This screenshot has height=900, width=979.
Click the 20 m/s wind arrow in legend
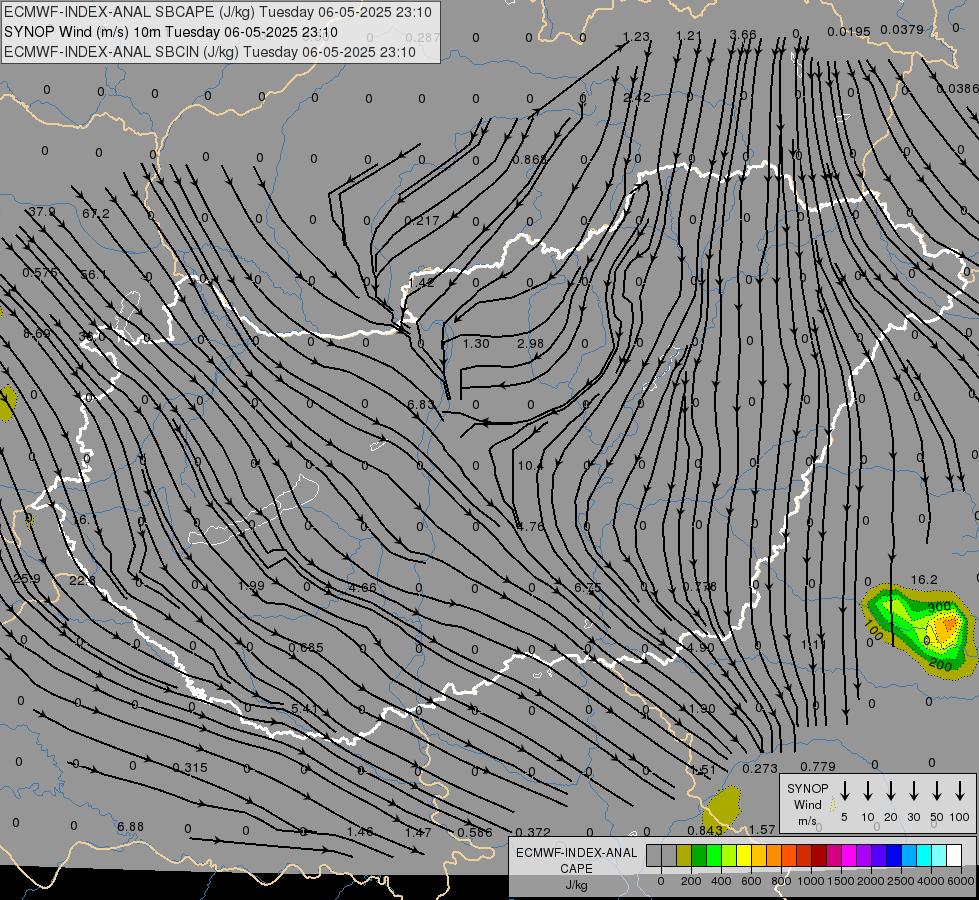(890, 791)
